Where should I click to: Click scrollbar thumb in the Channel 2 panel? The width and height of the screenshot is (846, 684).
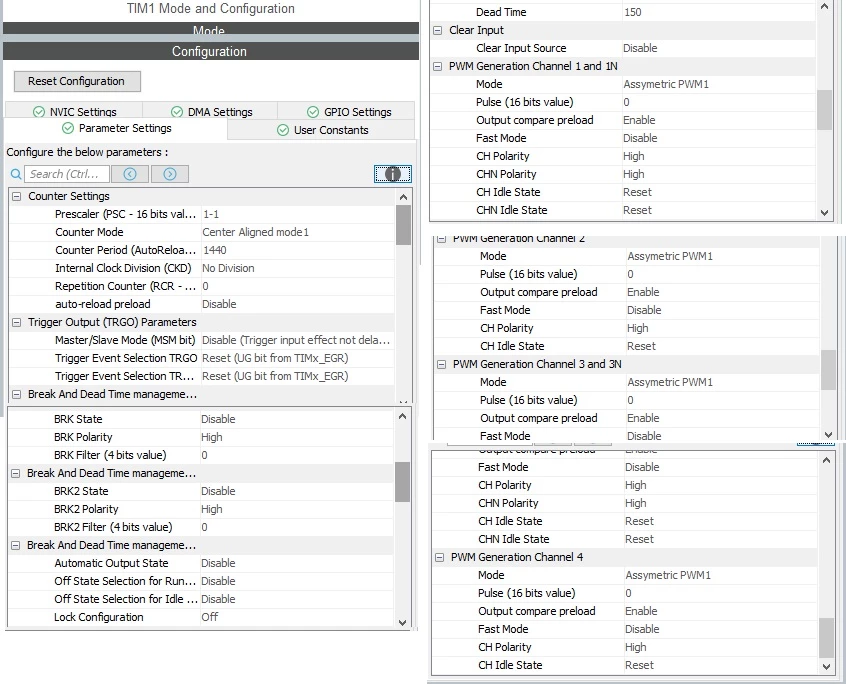828,370
